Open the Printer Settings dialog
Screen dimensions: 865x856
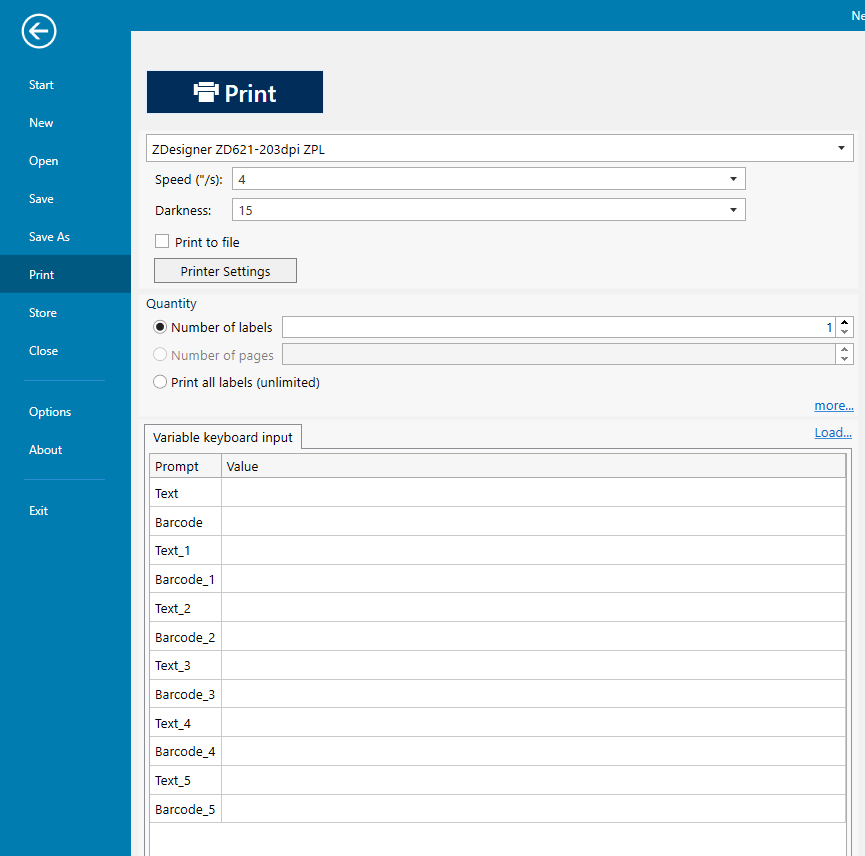pyautogui.click(x=224, y=270)
